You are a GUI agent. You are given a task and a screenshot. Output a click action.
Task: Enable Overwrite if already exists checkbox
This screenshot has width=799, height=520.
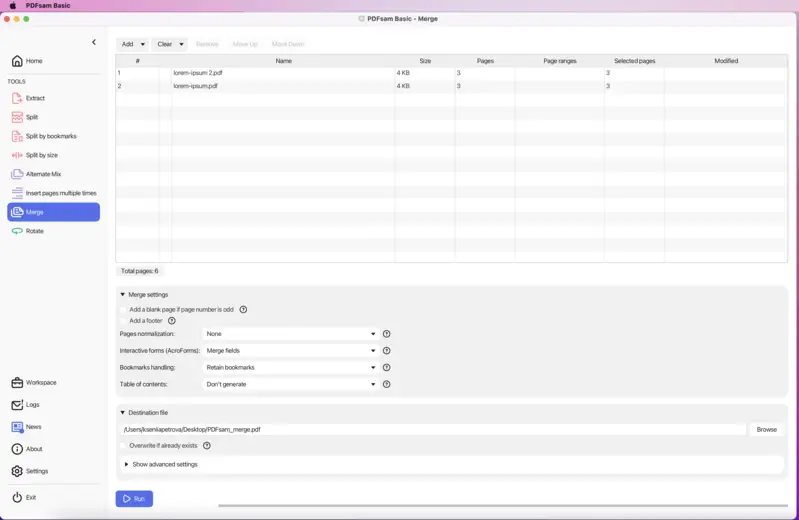123,446
